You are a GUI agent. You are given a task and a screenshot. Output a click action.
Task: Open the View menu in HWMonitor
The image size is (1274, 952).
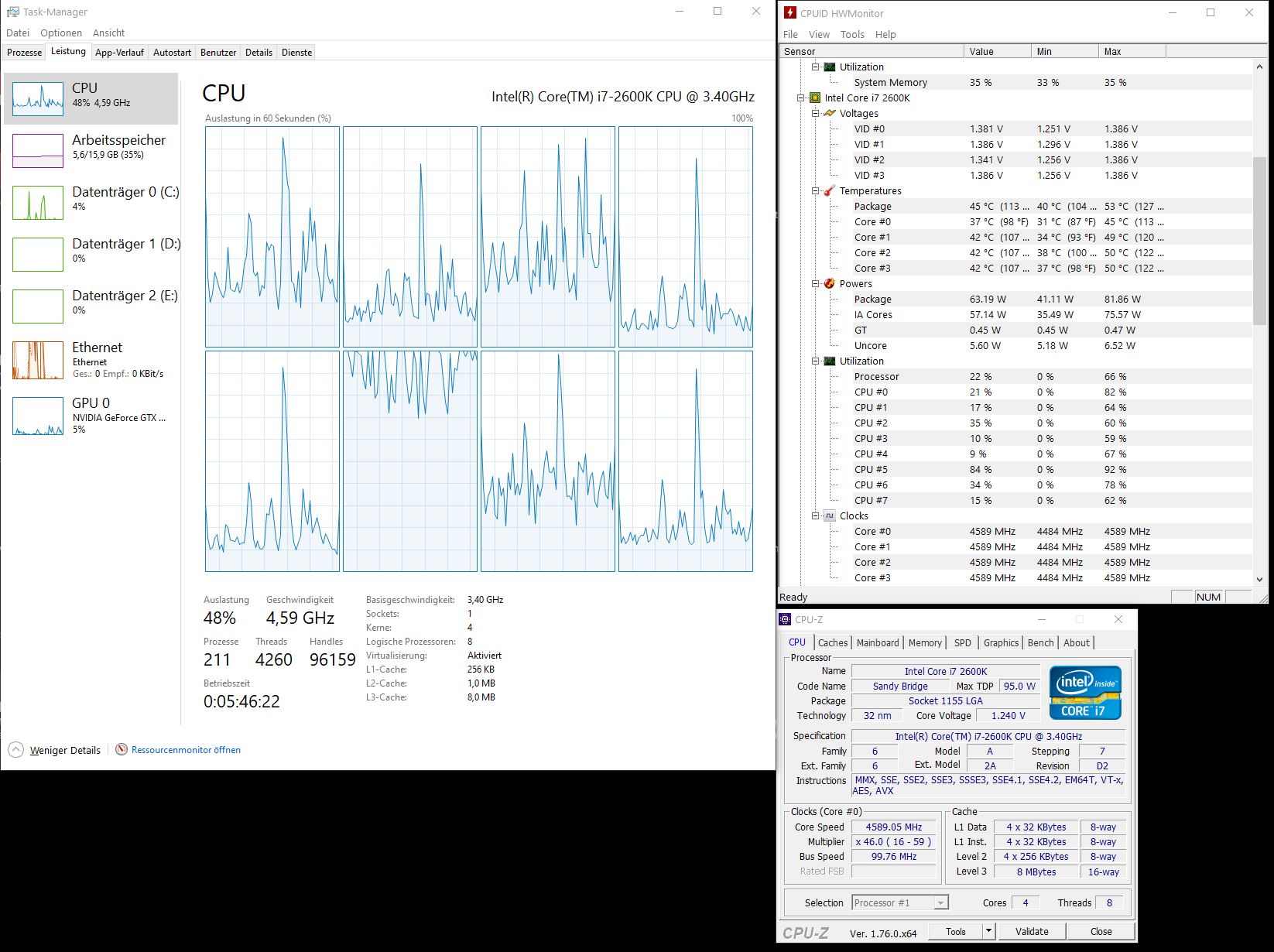pyautogui.click(x=819, y=34)
